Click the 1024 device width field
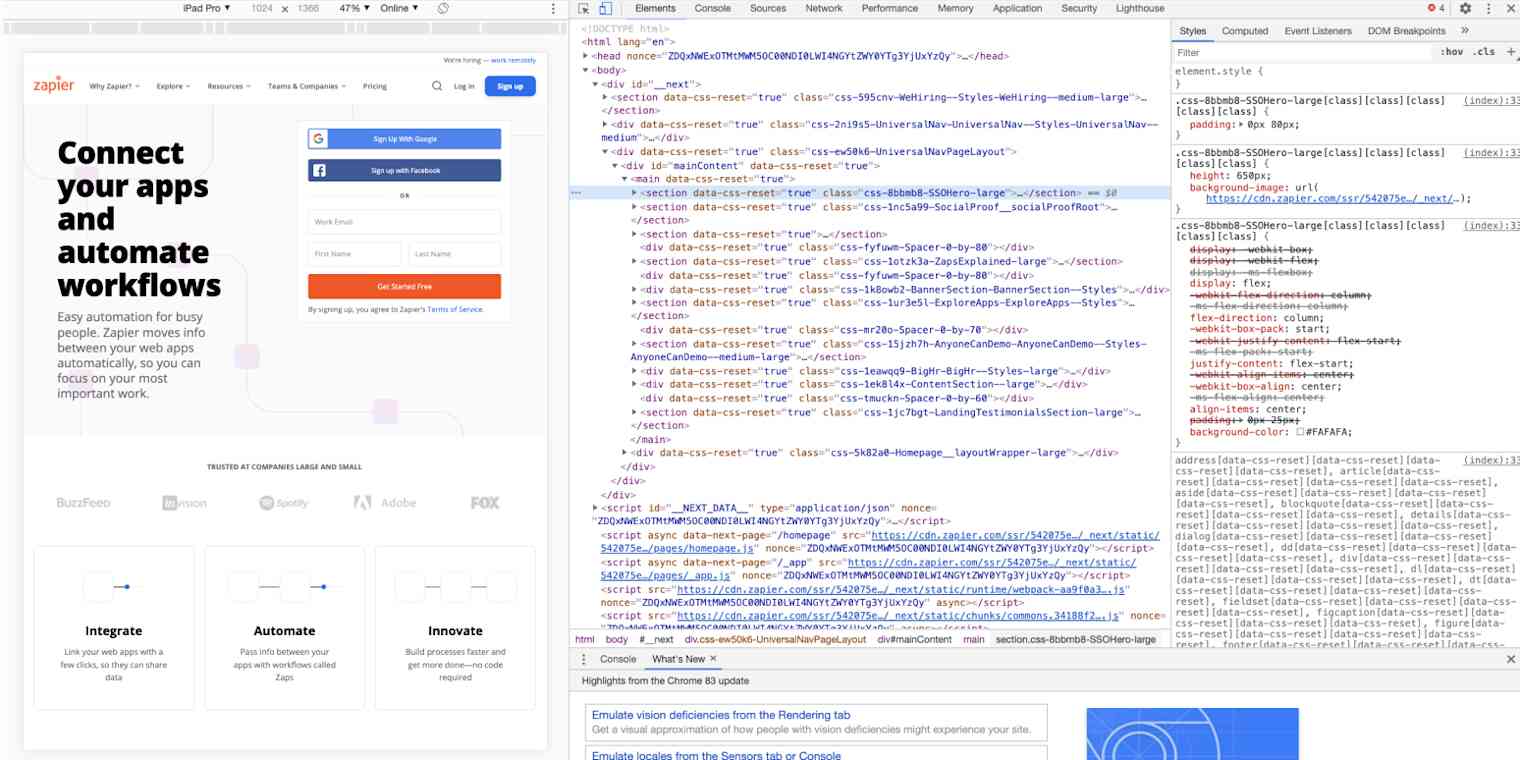This screenshot has width=1520, height=760. pos(262,8)
